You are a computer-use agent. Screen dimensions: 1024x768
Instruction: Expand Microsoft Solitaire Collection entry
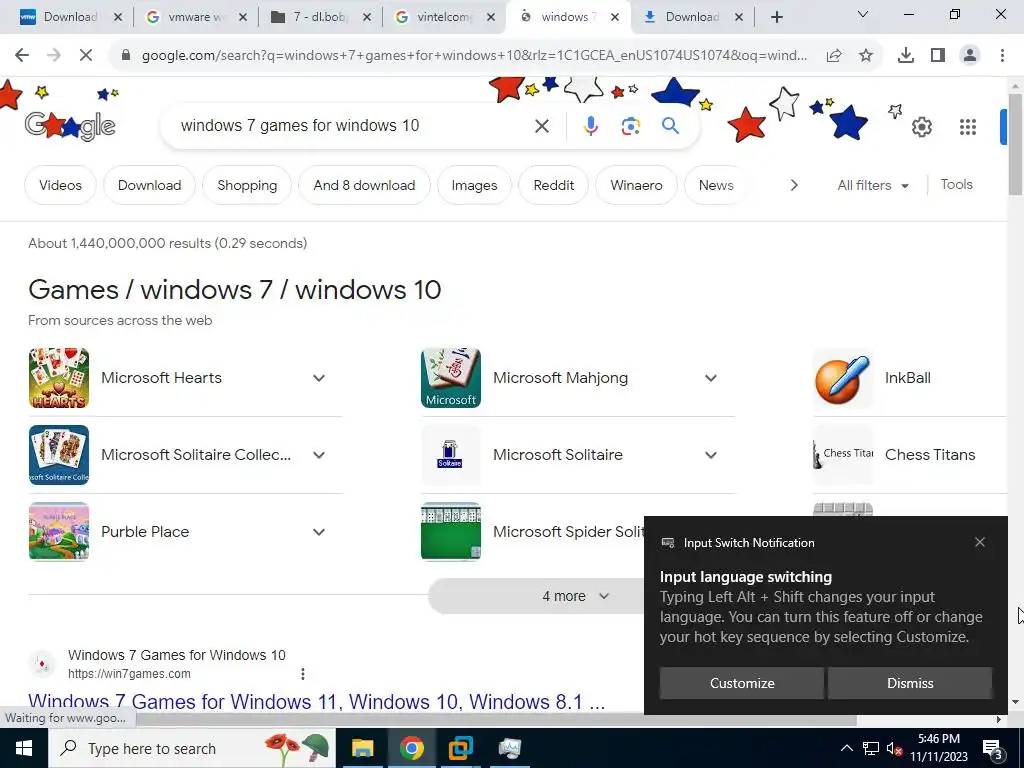(x=319, y=455)
